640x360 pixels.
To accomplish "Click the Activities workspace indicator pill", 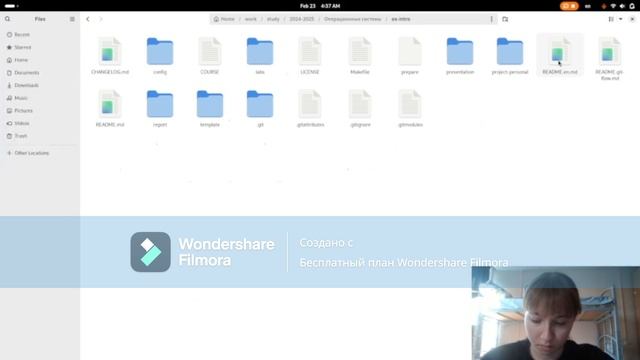I will [11, 6].
